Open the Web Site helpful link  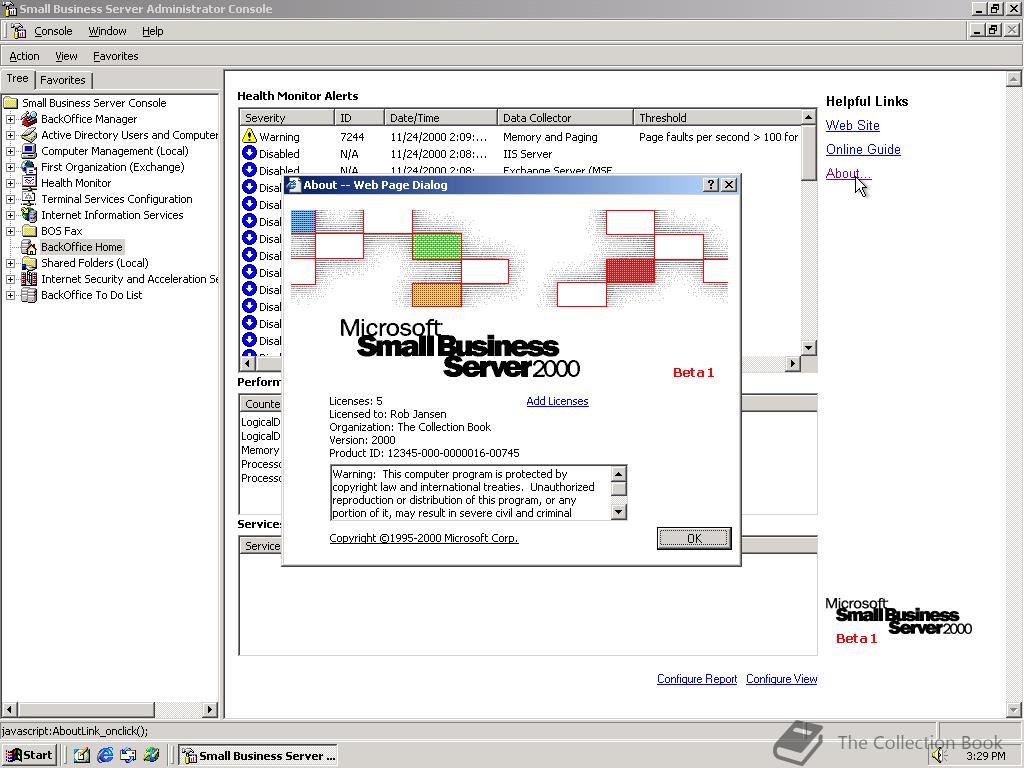(x=852, y=125)
